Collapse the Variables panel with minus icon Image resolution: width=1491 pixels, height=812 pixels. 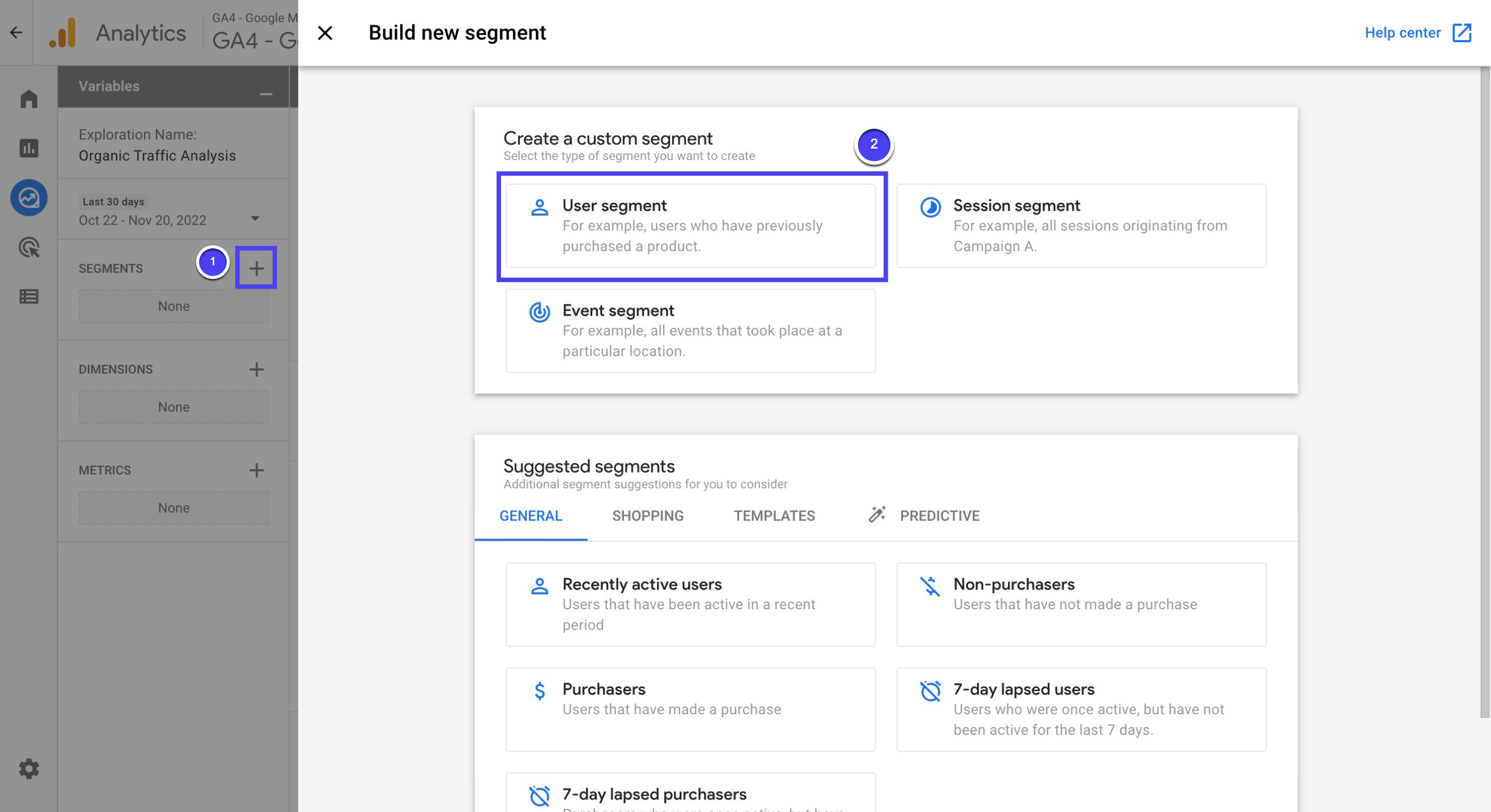(266, 94)
